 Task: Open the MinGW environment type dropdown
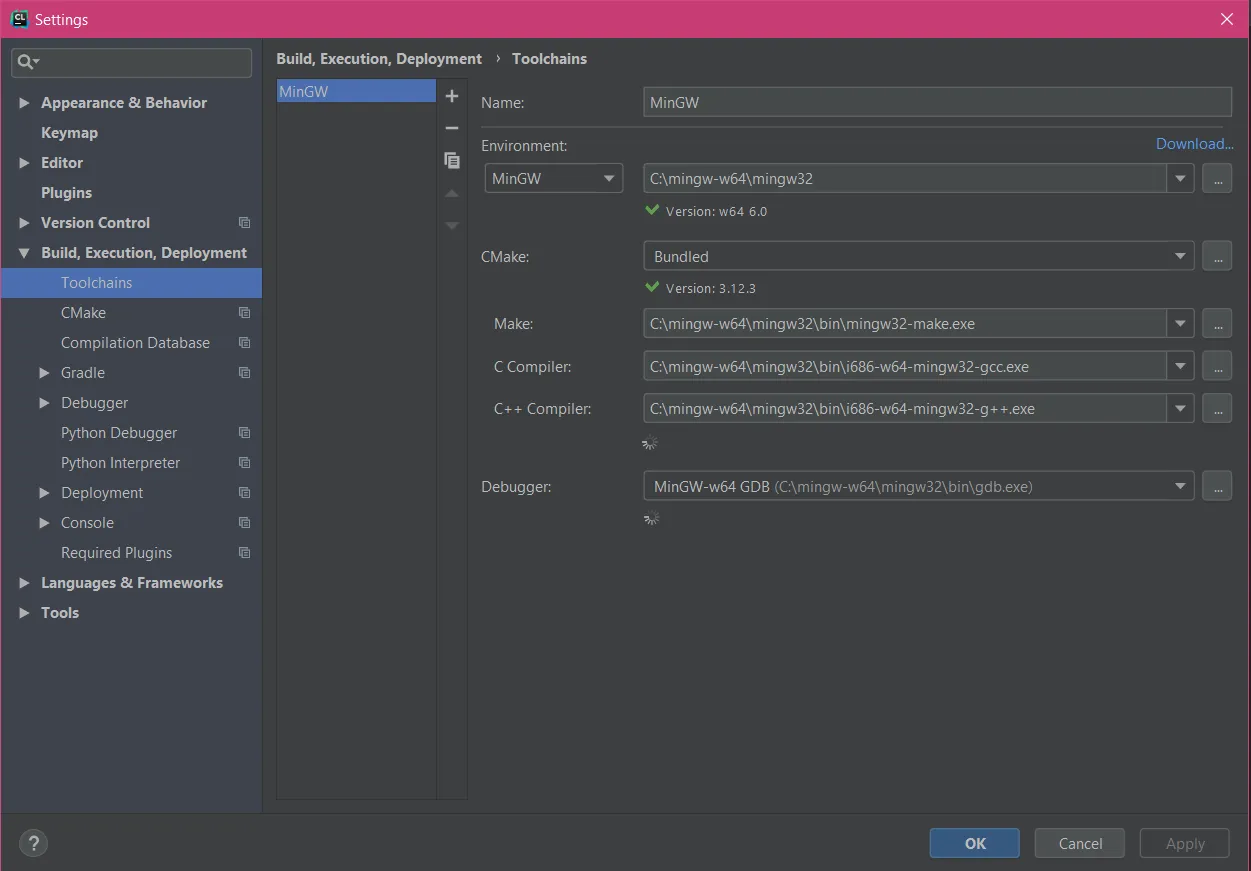click(x=554, y=179)
